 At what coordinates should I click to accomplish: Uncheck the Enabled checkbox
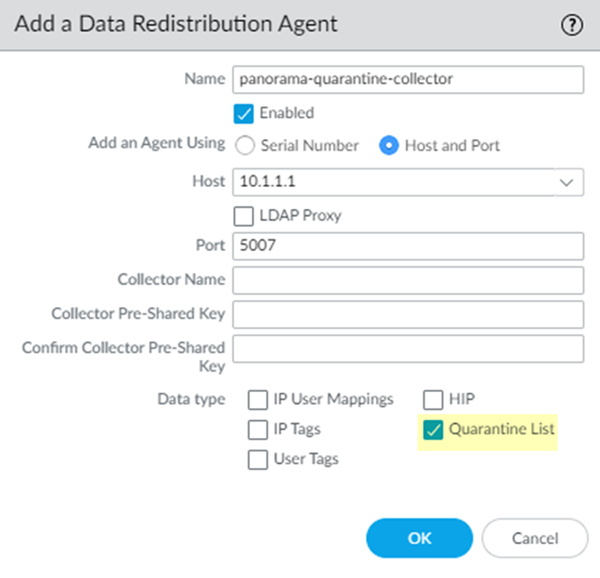click(243, 113)
